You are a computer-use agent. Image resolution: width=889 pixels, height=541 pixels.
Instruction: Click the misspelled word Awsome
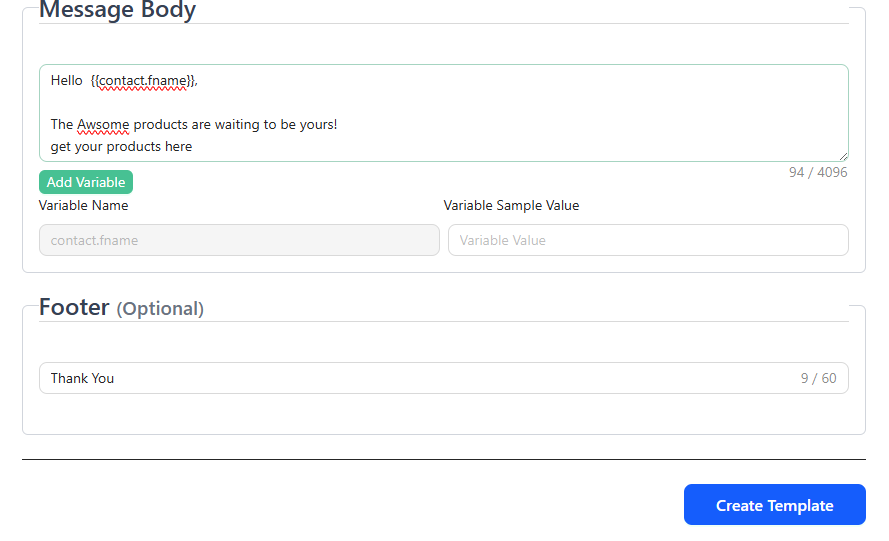103,125
